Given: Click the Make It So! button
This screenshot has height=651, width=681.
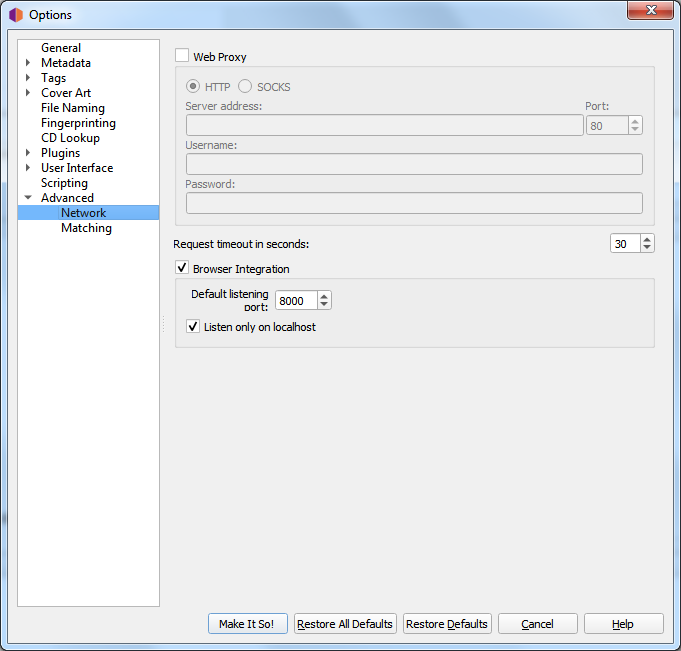Looking at the screenshot, I should coord(248,624).
